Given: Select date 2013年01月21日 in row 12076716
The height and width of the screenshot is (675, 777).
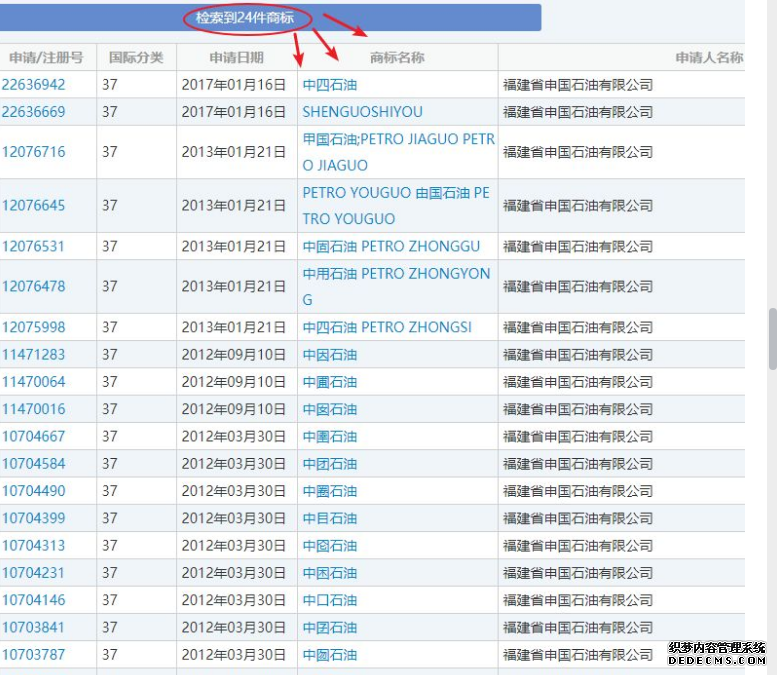Looking at the screenshot, I should [x=233, y=152].
